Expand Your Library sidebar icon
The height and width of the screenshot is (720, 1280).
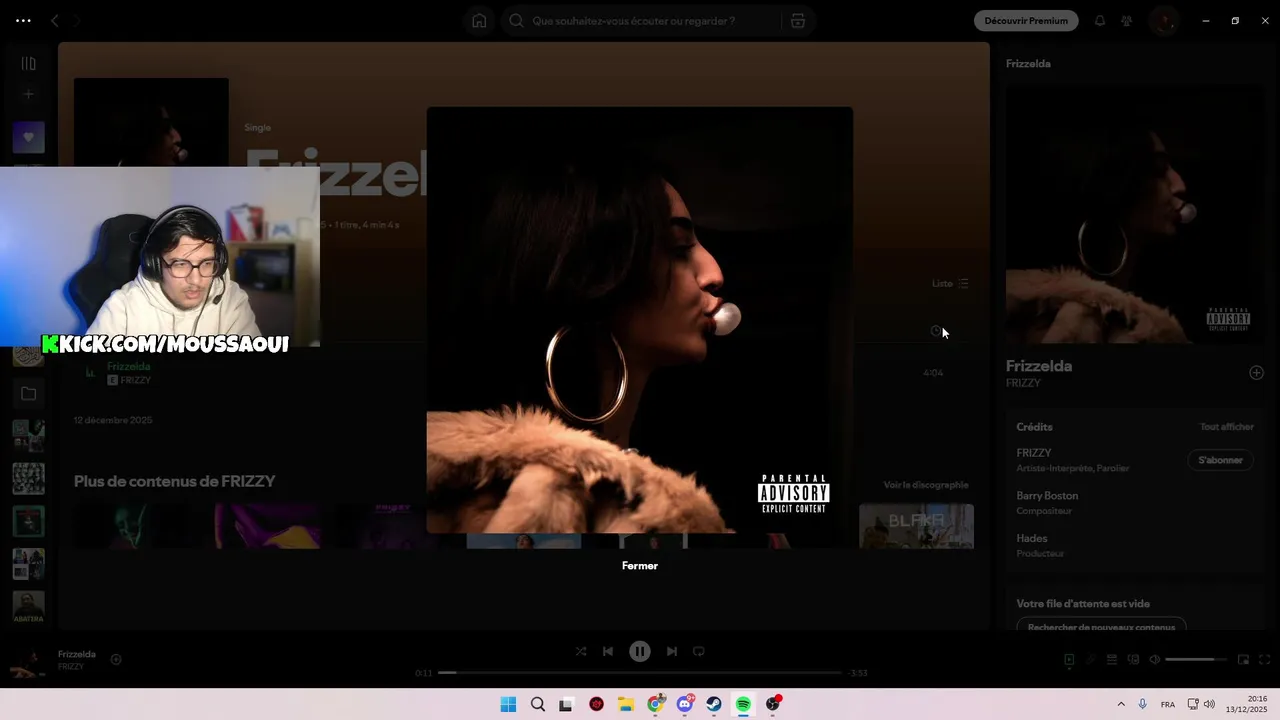(29, 63)
